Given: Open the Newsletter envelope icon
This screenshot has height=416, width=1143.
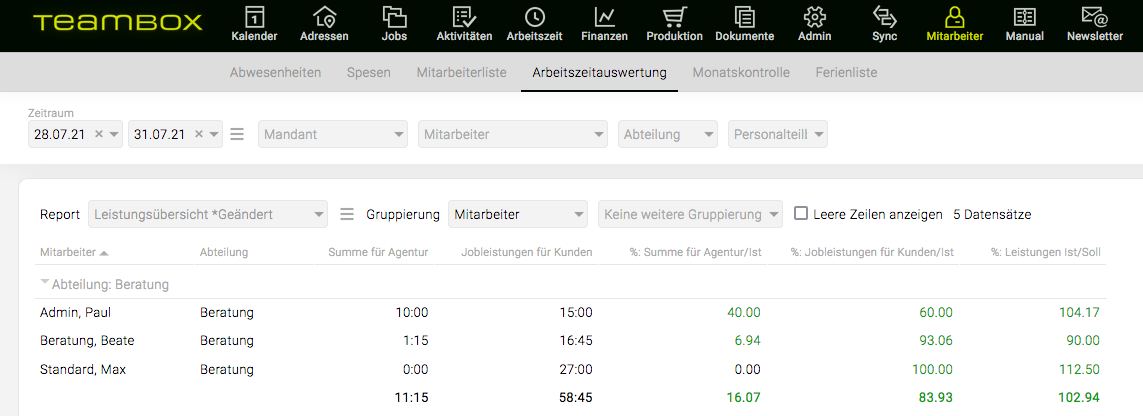Looking at the screenshot, I should click(x=1095, y=16).
